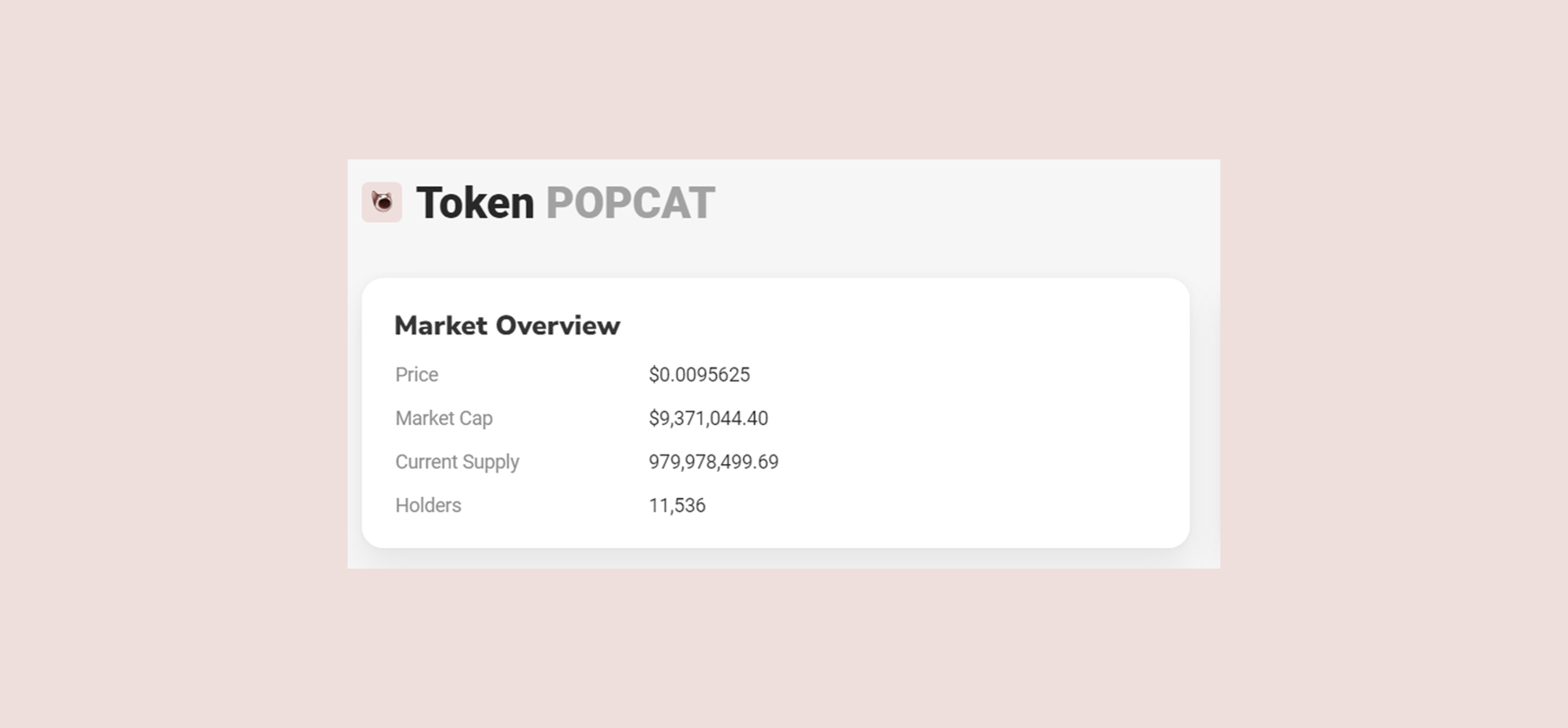This screenshot has width=1568, height=728.
Task: Select the 979,978,499.69 supply value
Action: click(x=713, y=462)
